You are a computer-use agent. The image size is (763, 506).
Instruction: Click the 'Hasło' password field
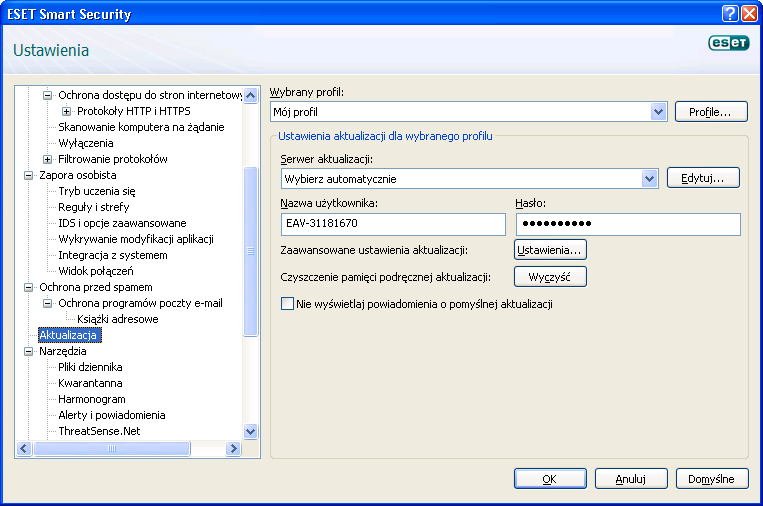(628, 224)
